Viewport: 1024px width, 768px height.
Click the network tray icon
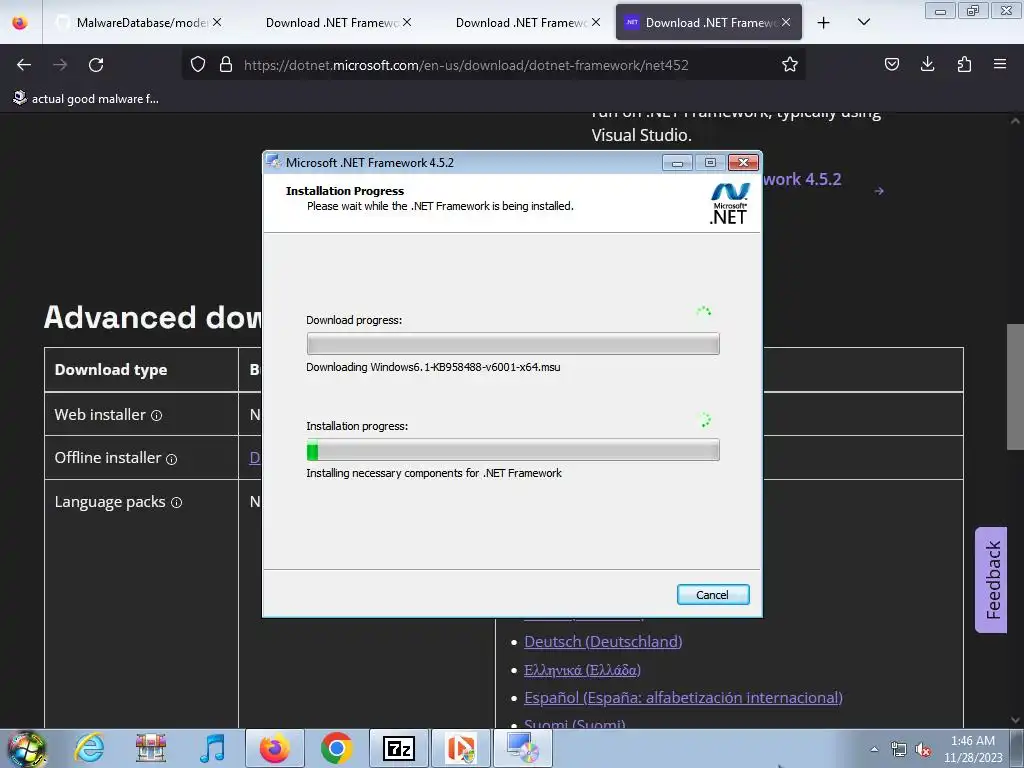pos(899,750)
